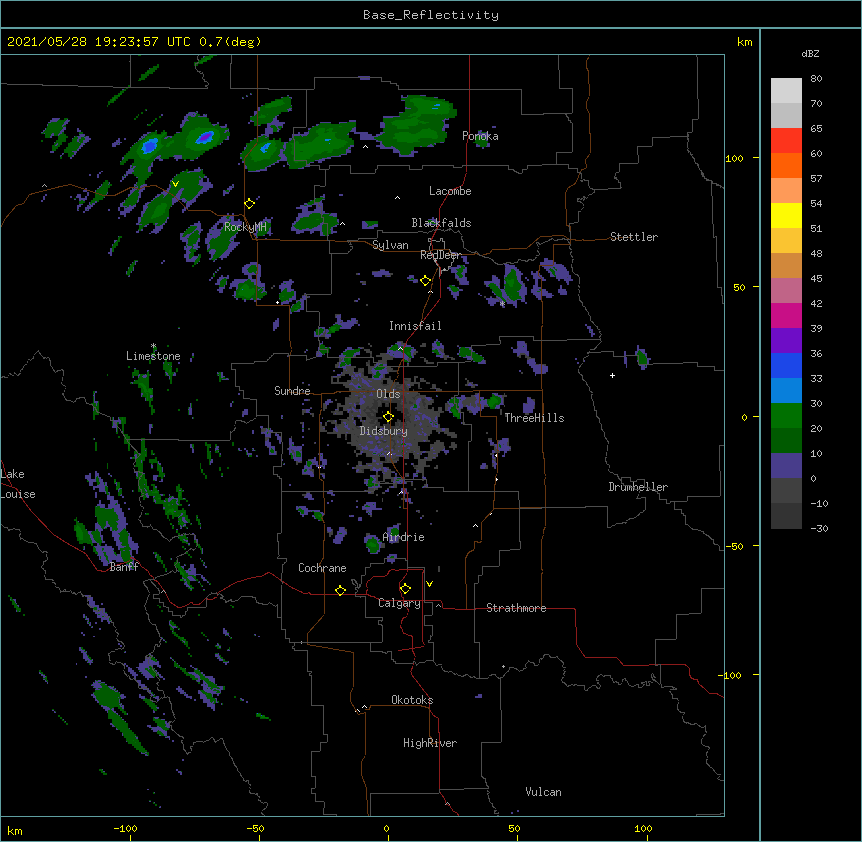Click the -30 value on dBZ legend
This screenshot has height=842, width=862.
click(819, 529)
